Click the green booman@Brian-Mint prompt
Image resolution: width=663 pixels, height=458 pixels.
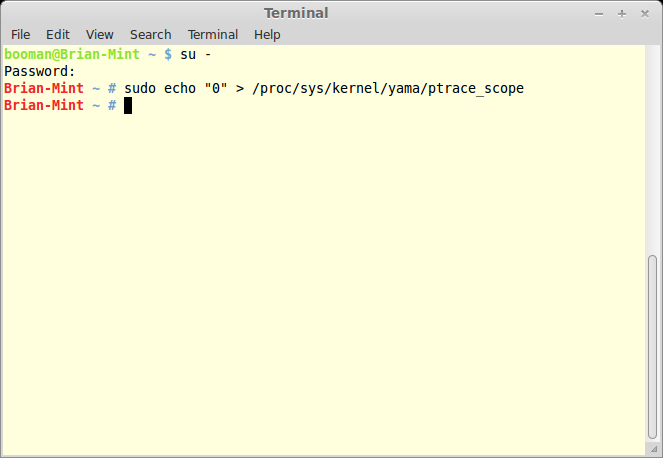(x=72, y=54)
